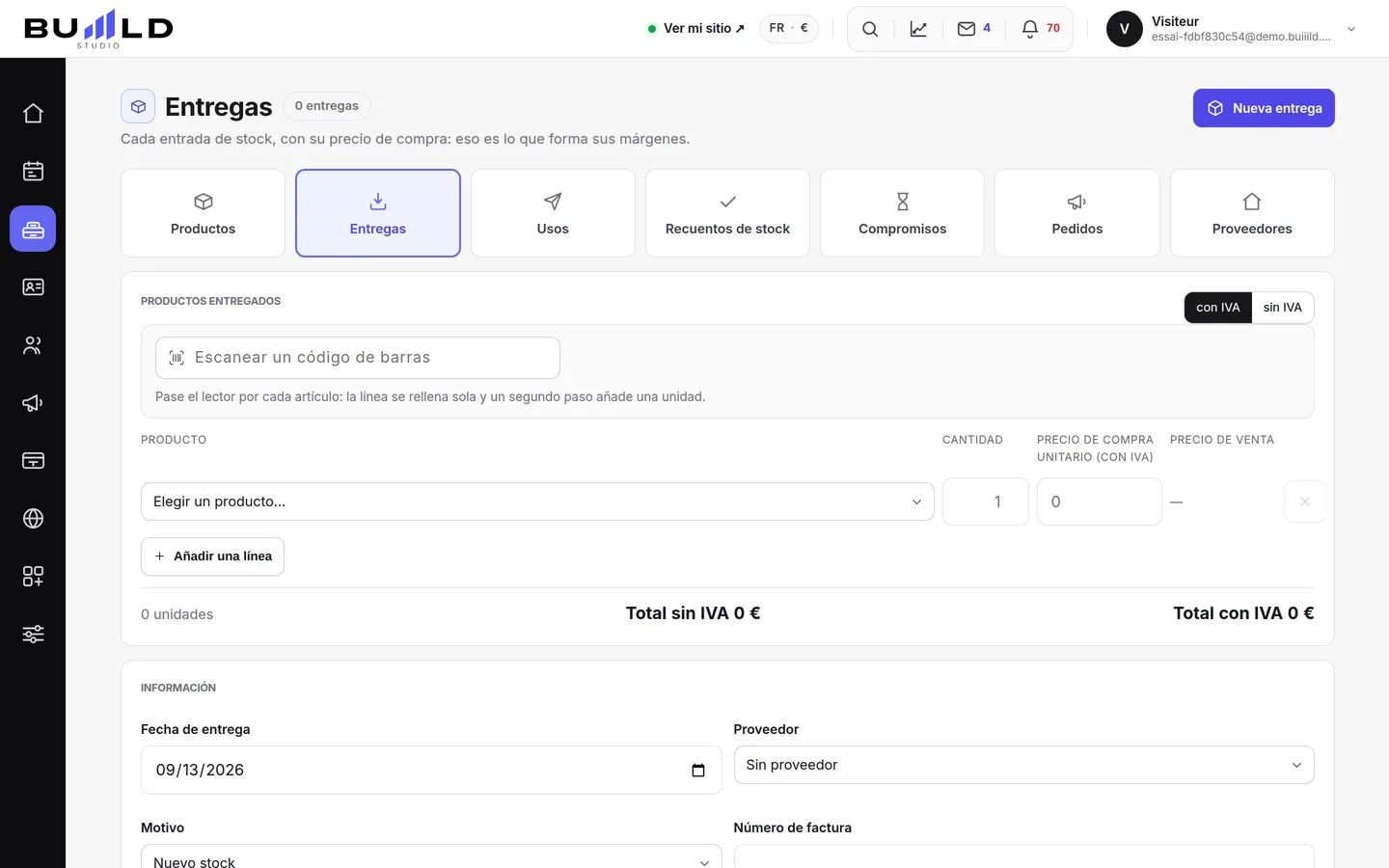Open the megaphone marketing icon in sidebar
The image size is (1389, 868).
(x=33, y=402)
